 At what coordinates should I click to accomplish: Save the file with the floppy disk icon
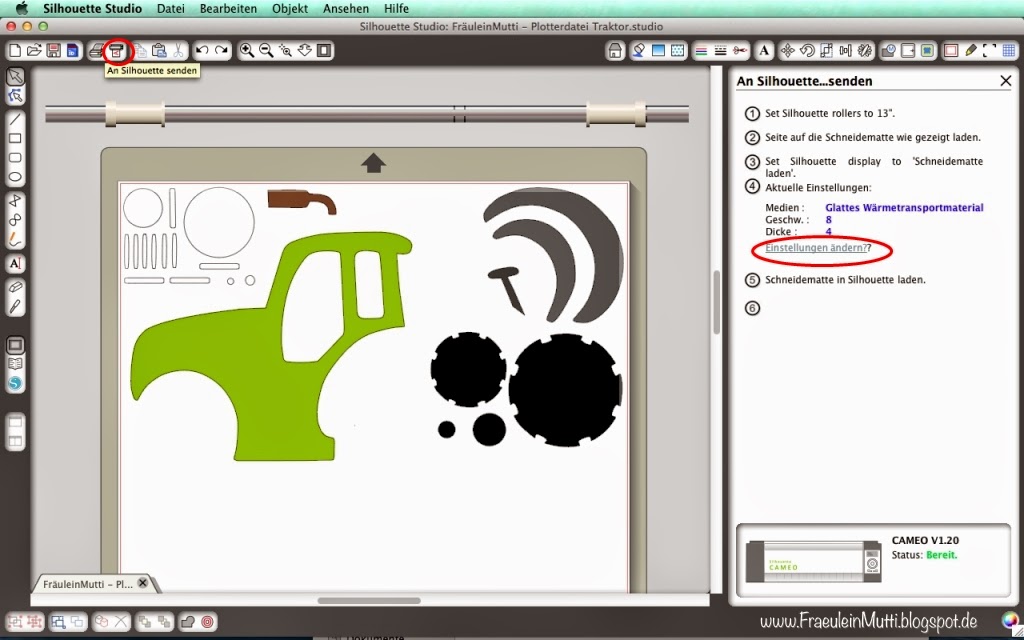[x=54, y=50]
